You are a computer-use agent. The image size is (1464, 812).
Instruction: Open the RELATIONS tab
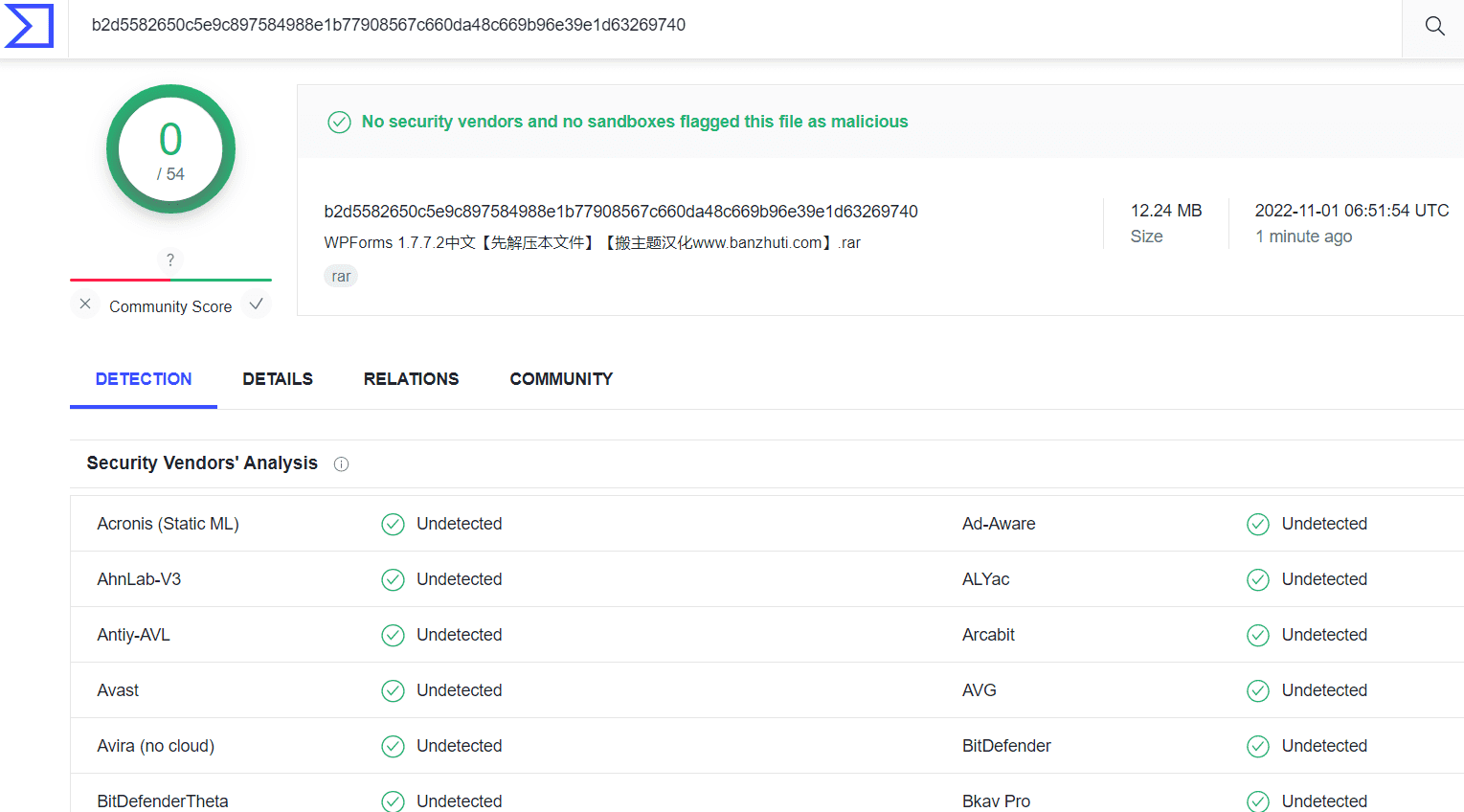411,379
